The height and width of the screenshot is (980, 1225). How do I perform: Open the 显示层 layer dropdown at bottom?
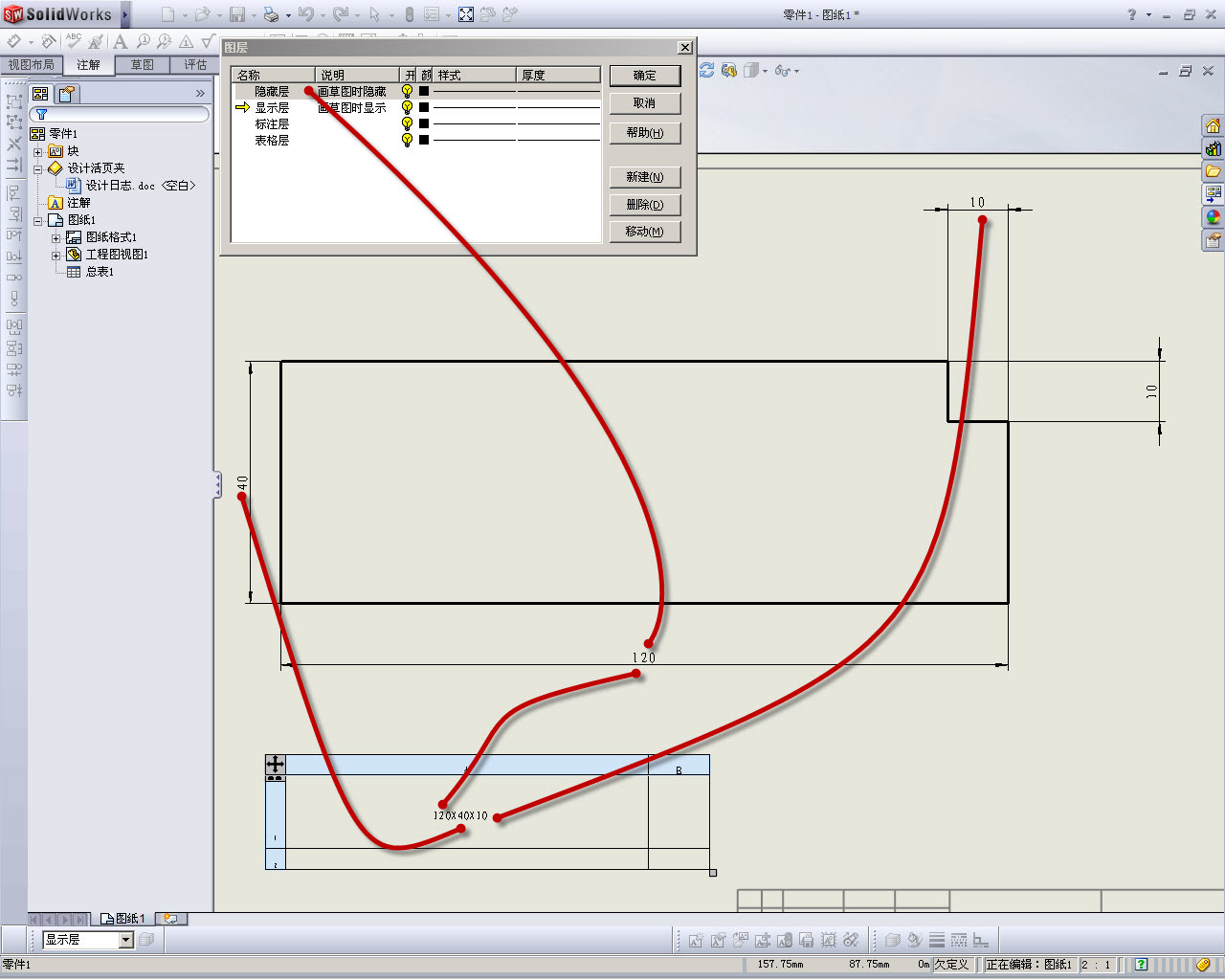point(125,940)
